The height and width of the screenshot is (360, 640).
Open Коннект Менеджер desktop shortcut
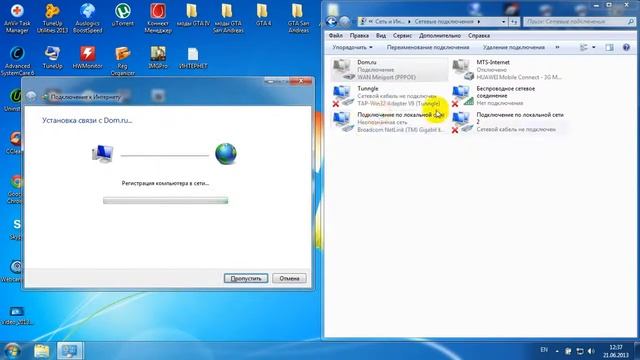[x=158, y=19]
